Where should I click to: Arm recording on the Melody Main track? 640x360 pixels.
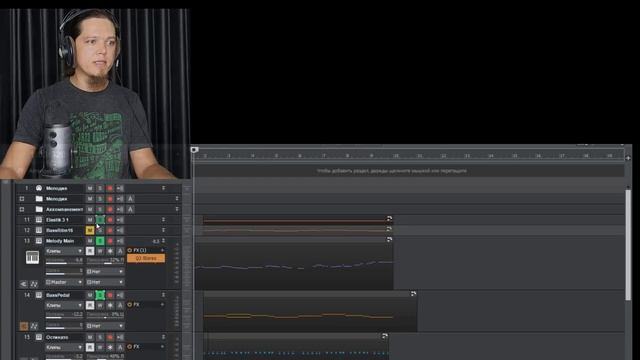(x=110, y=241)
